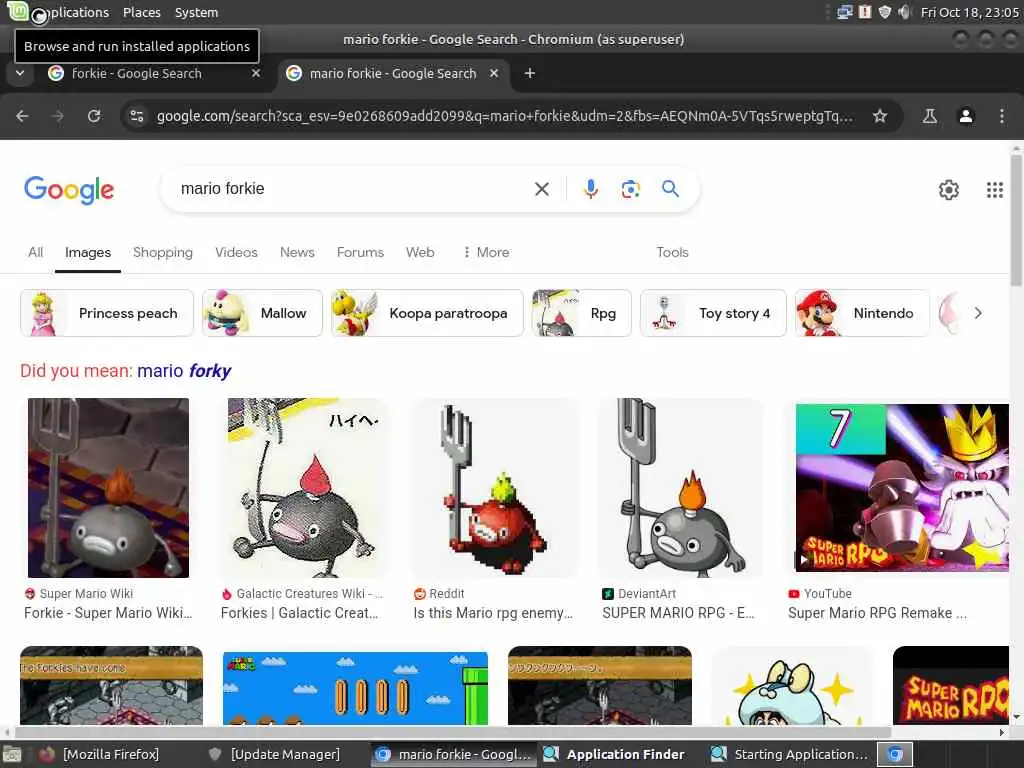Filter by the Nintendo chip

[x=862, y=313]
